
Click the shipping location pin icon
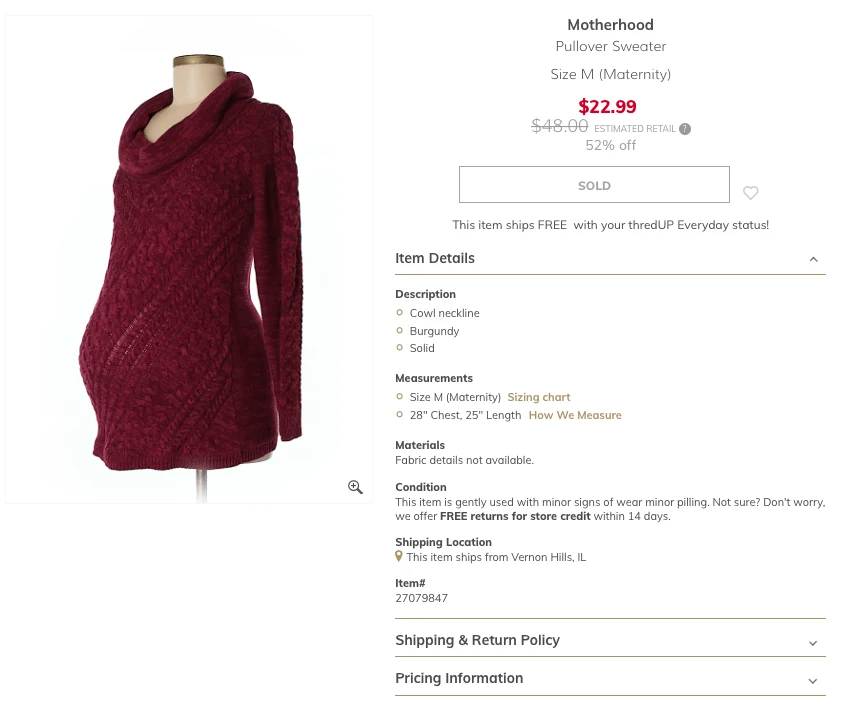399,556
